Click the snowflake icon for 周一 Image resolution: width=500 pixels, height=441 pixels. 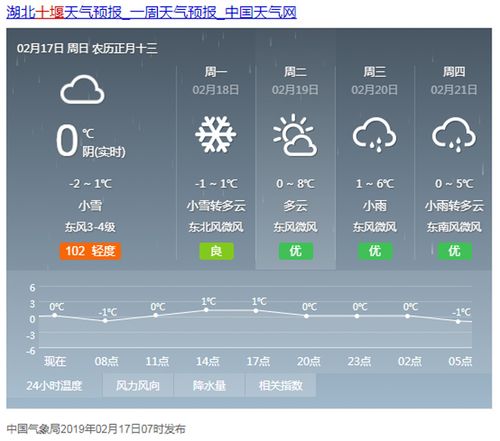coord(216,134)
